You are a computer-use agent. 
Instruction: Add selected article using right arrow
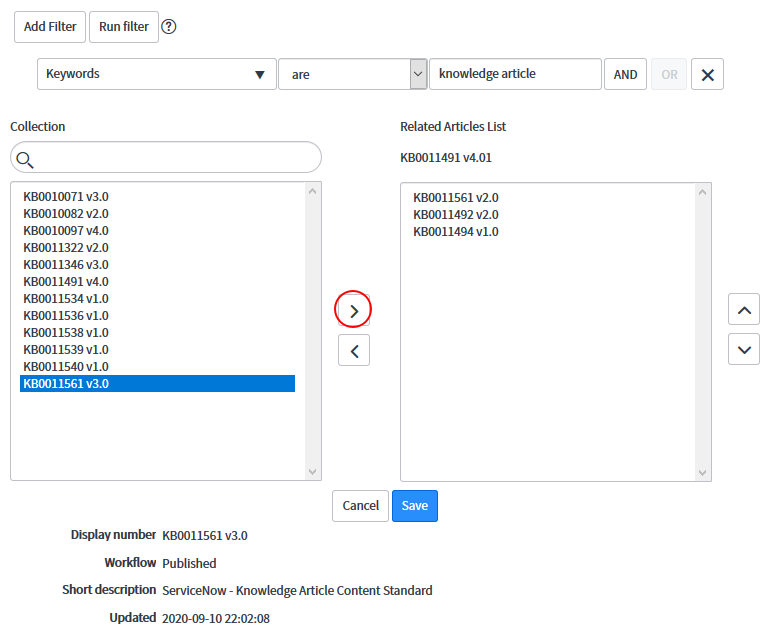click(354, 310)
